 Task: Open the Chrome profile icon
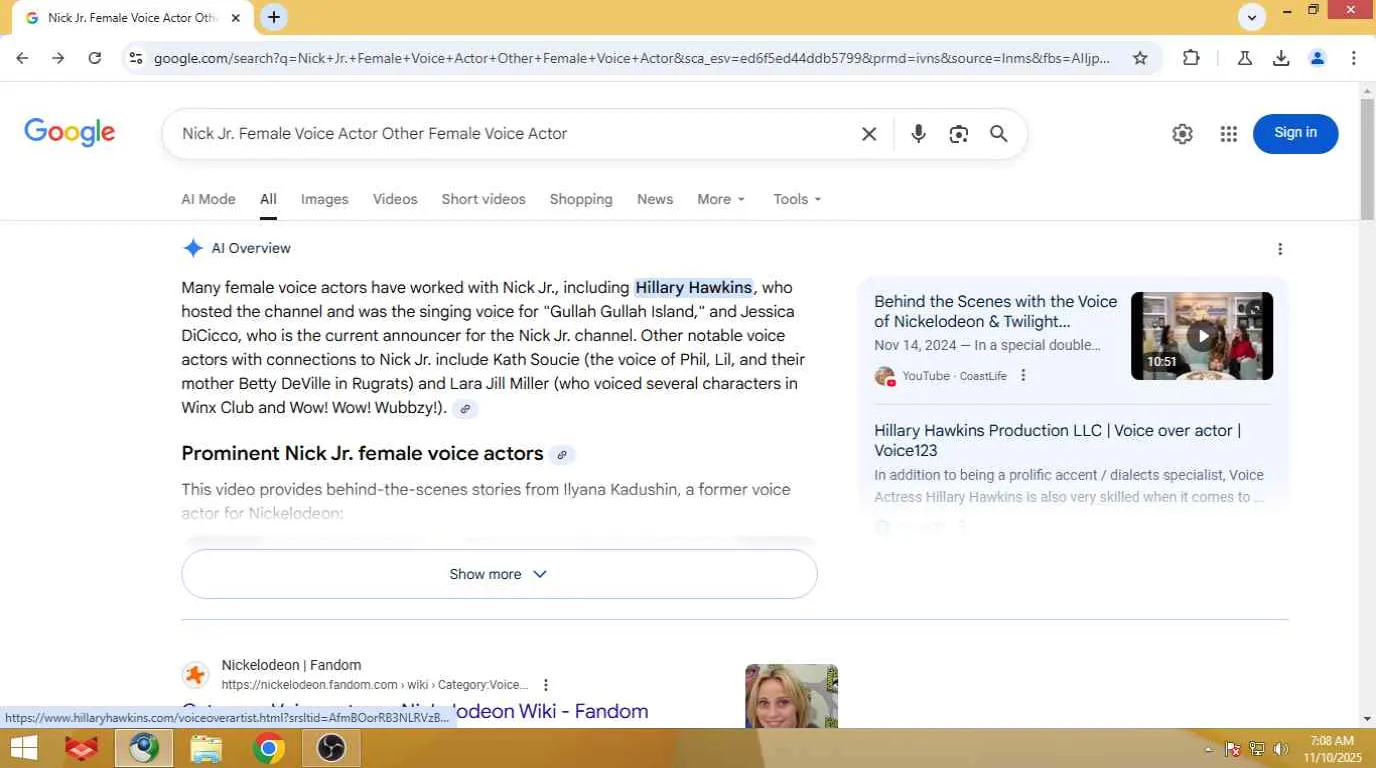(x=1317, y=58)
